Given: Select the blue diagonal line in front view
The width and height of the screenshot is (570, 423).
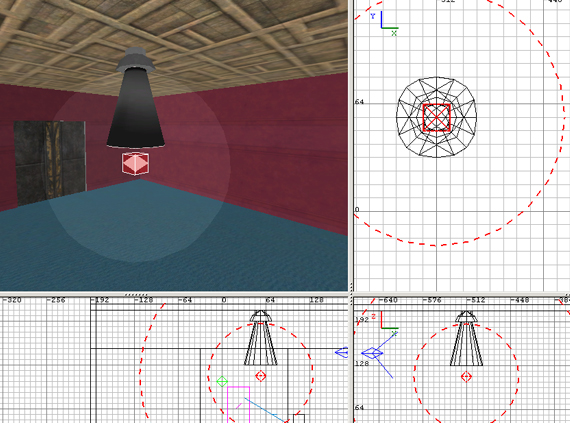Looking at the screenshot, I should point(265,410).
